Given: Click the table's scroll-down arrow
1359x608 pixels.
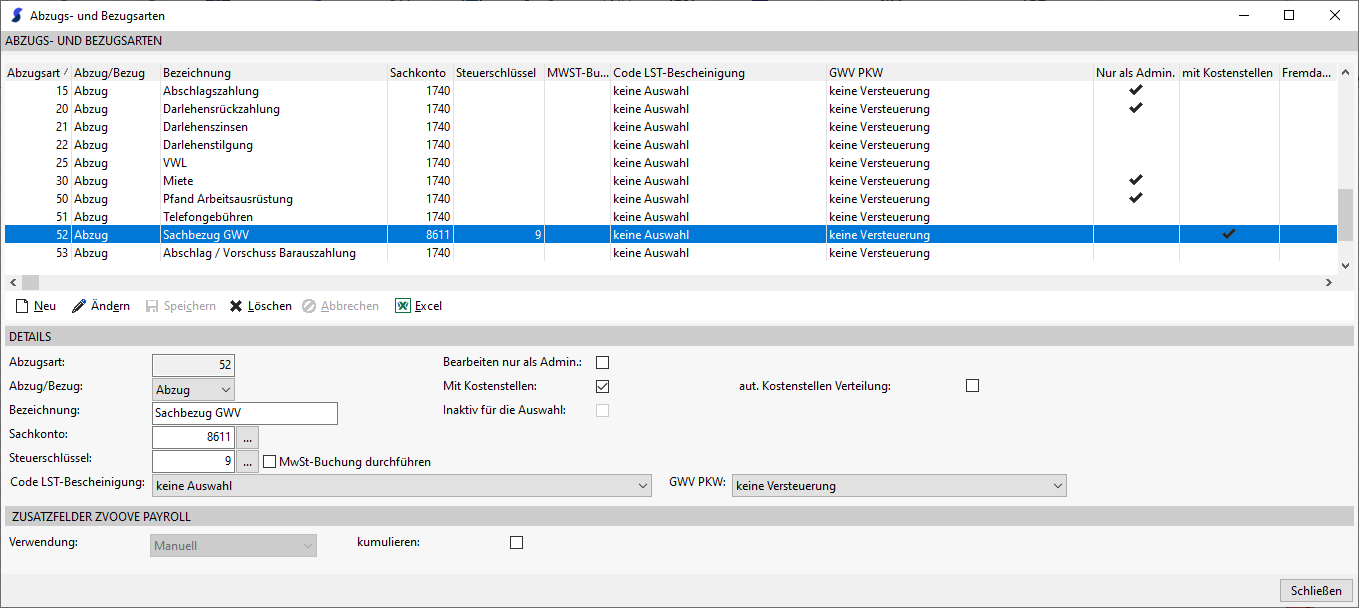Looking at the screenshot, I should (1345, 266).
